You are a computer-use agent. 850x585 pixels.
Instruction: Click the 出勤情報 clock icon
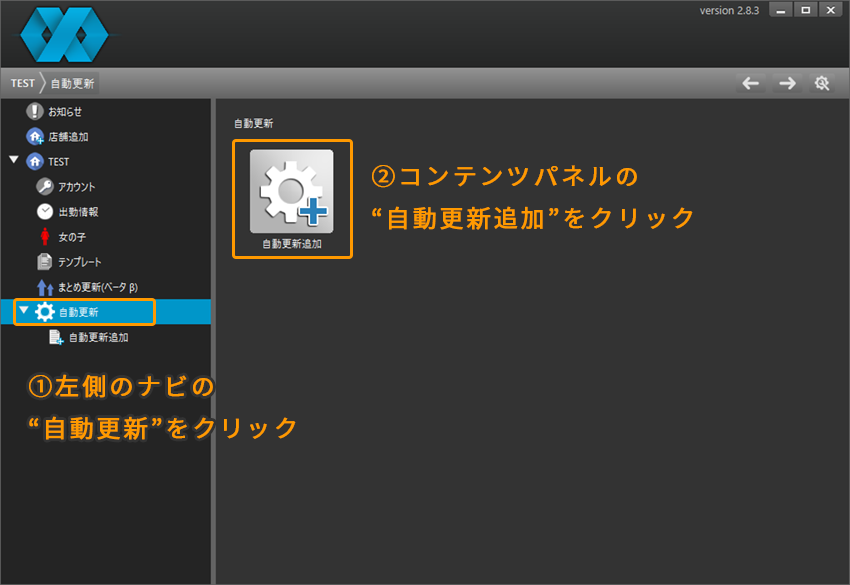point(44,211)
